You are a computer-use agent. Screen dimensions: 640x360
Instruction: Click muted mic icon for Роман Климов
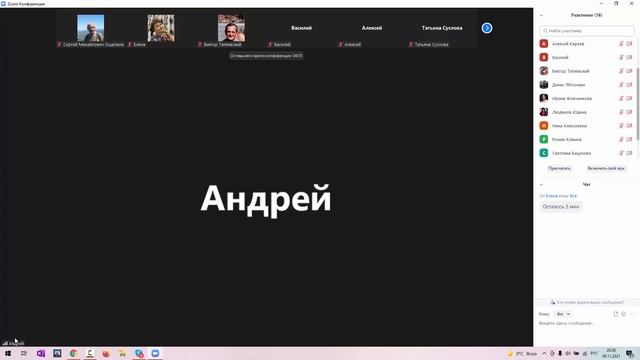tap(621, 139)
